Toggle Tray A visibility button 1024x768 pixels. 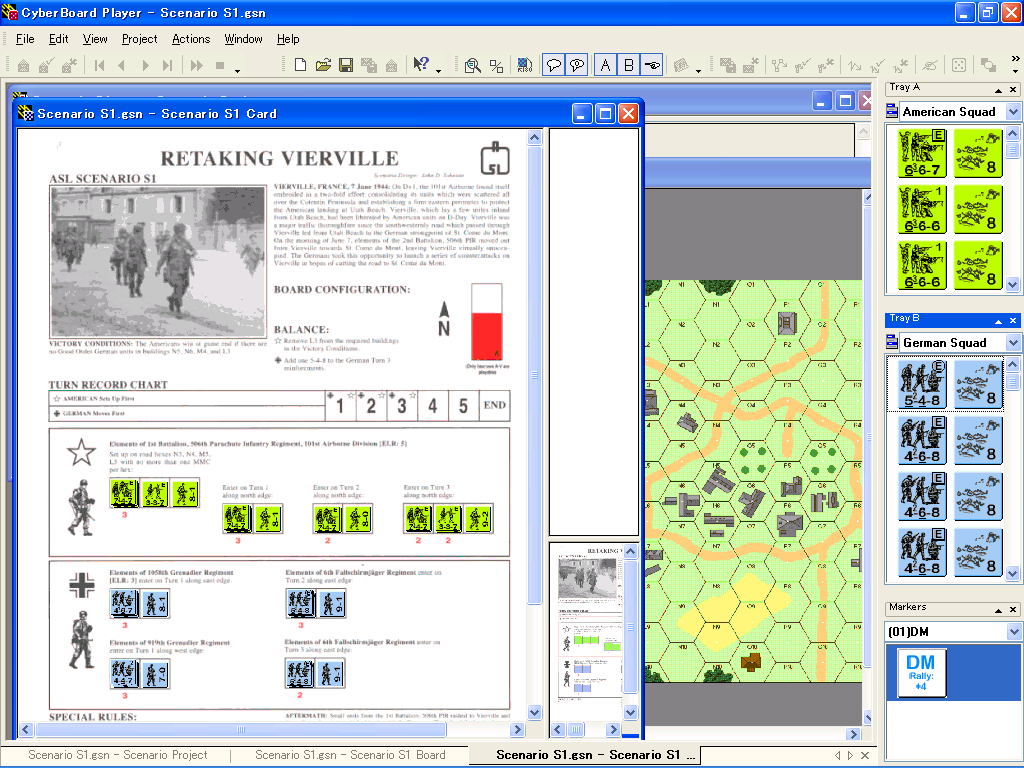pyautogui.click(x=605, y=65)
